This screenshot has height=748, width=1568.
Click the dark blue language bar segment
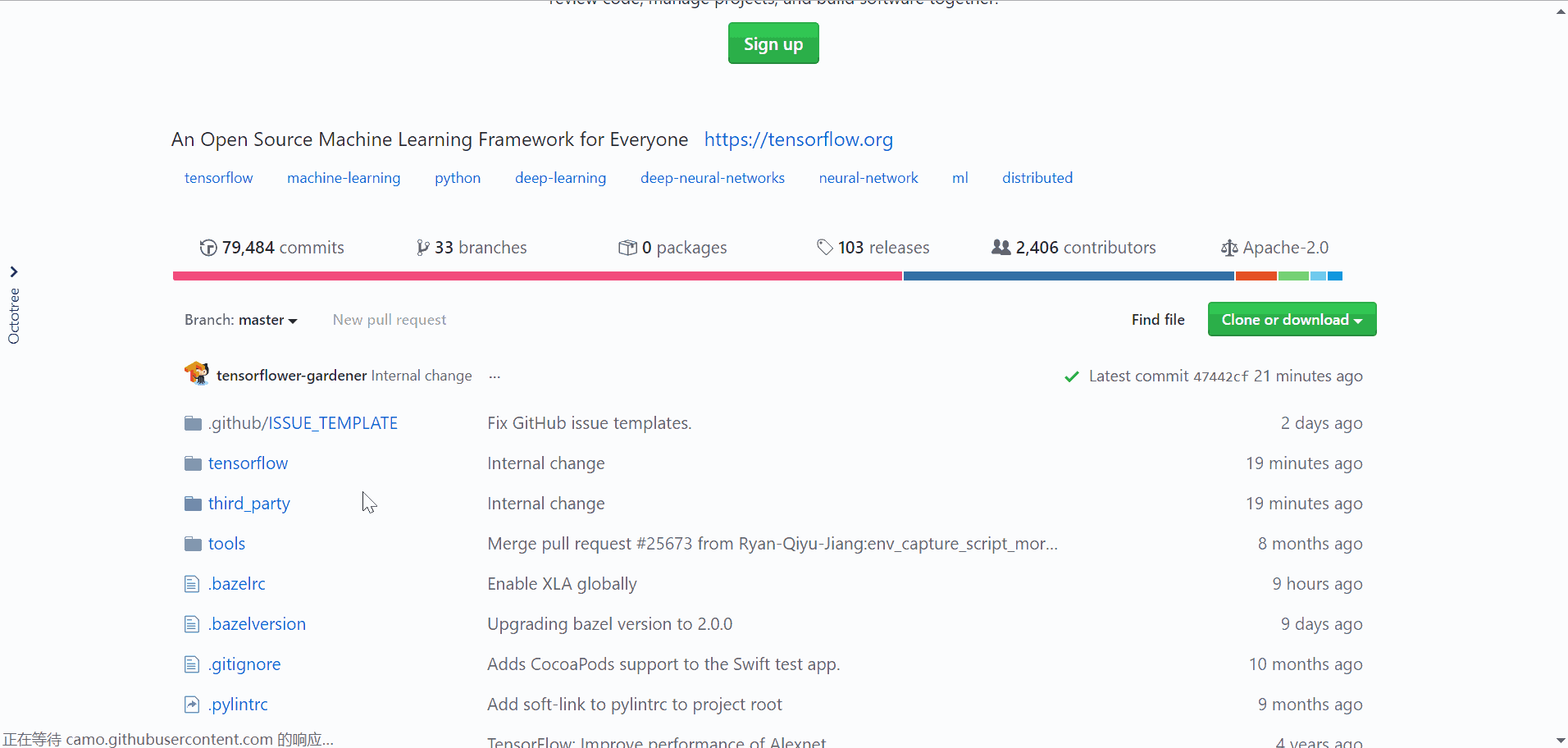point(1069,276)
